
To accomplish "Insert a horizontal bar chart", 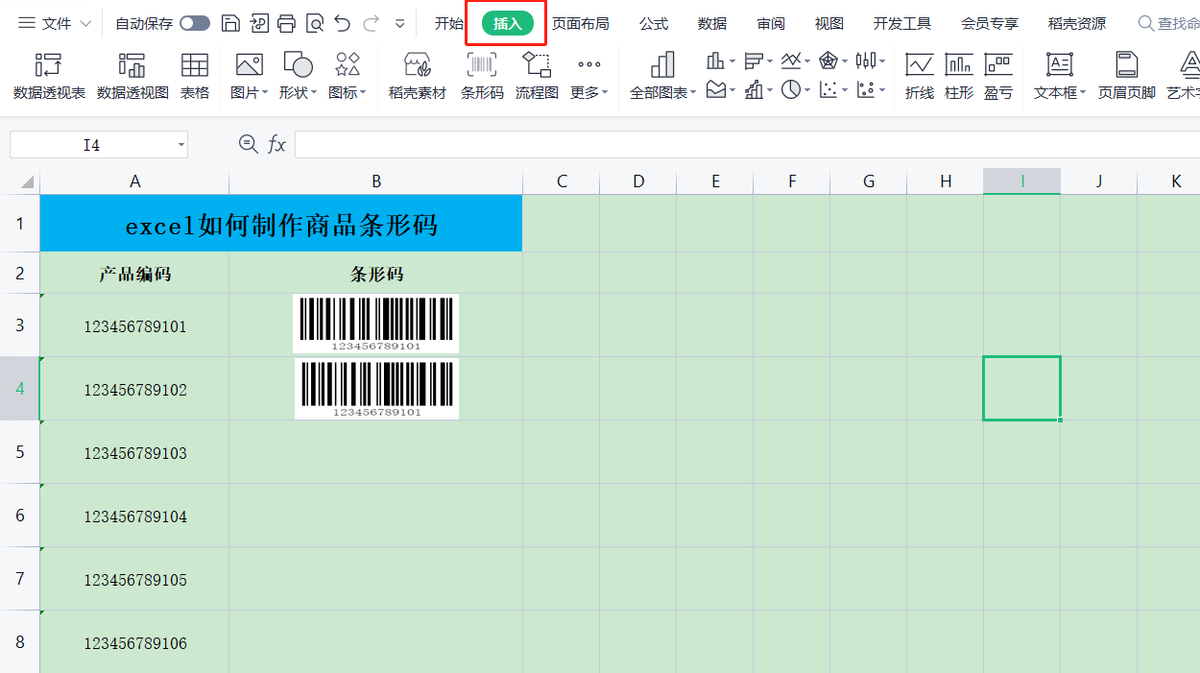I will pyautogui.click(x=758, y=61).
